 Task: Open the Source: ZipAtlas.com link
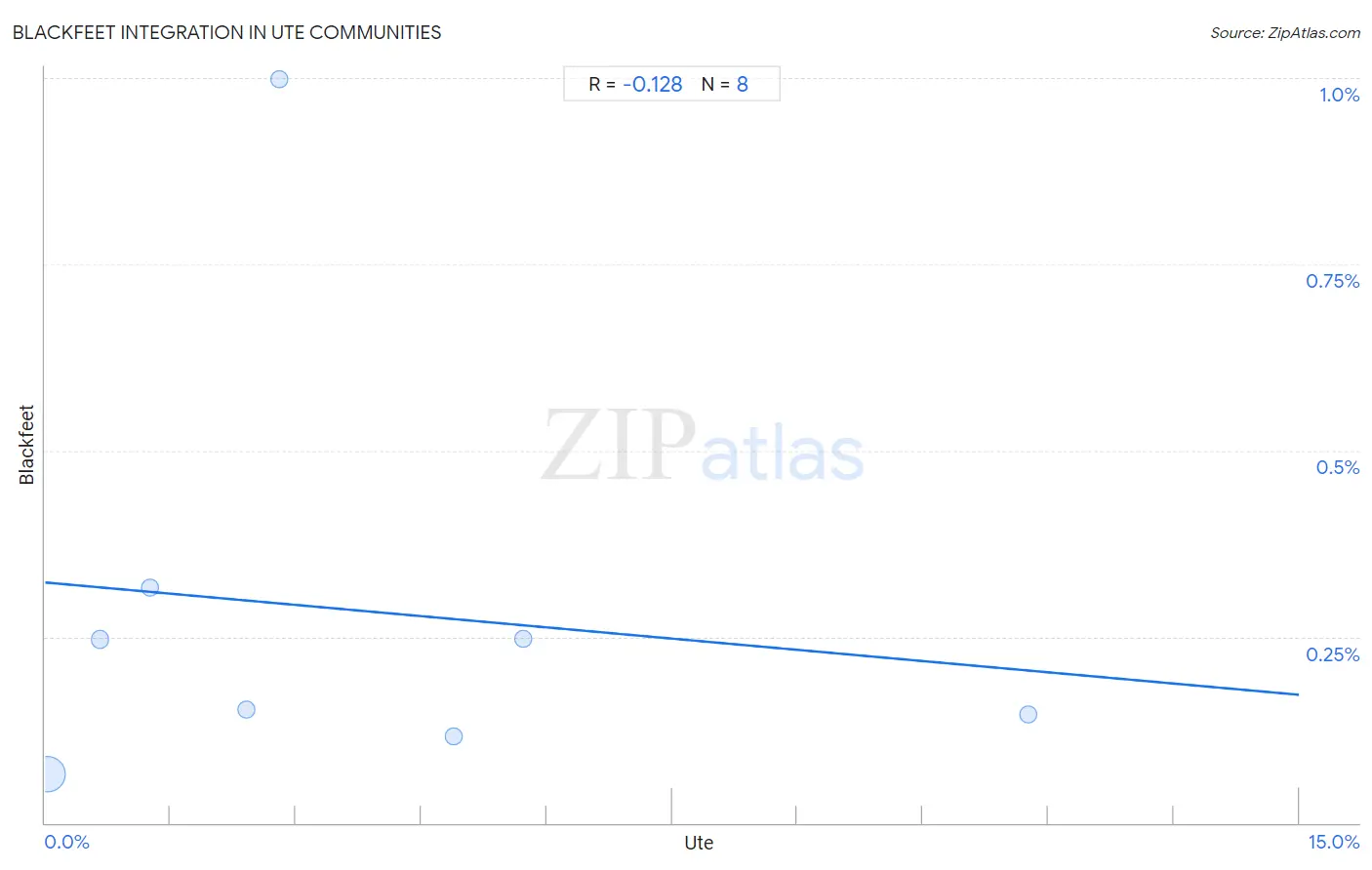[1285, 32]
